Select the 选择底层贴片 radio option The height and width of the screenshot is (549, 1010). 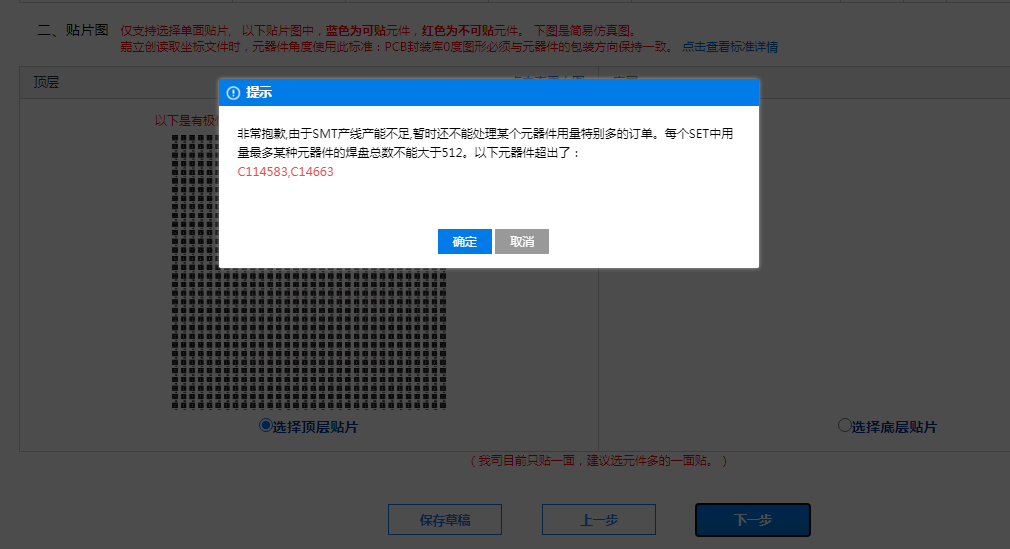[844, 425]
